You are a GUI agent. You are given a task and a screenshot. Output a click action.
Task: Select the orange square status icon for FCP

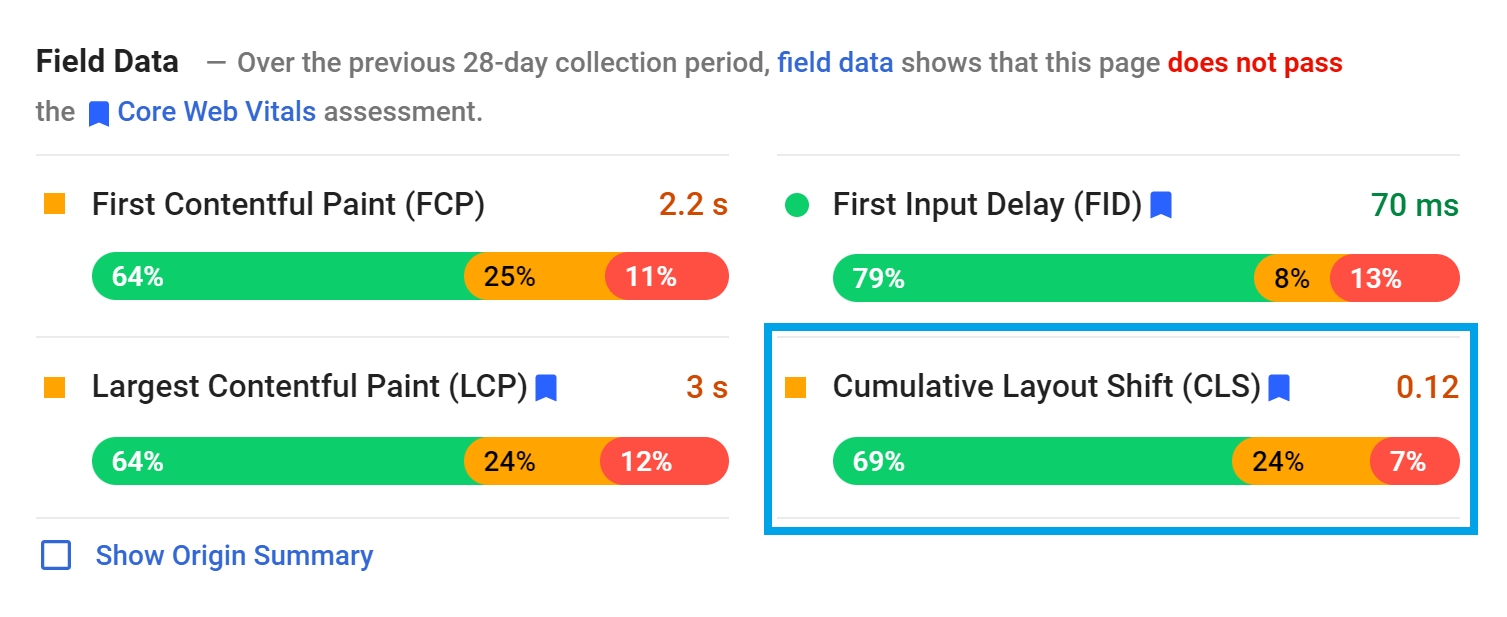pos(54,203)
